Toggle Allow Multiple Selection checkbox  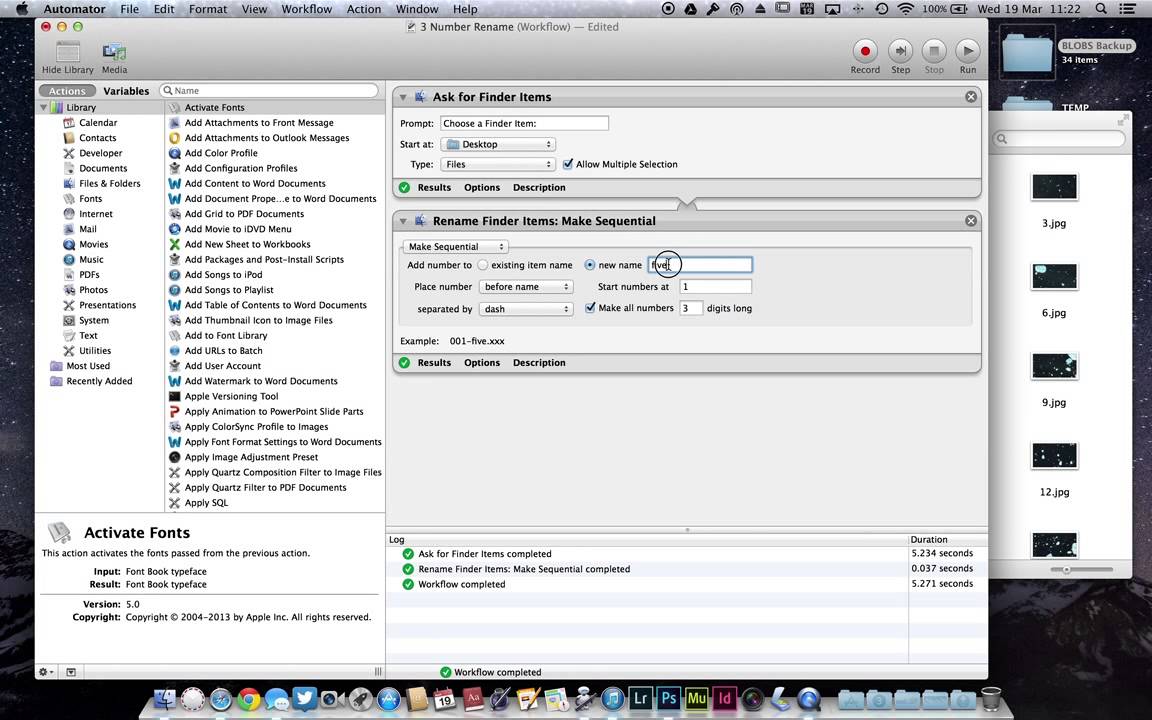pyautogui.click(x=568, y=164)
